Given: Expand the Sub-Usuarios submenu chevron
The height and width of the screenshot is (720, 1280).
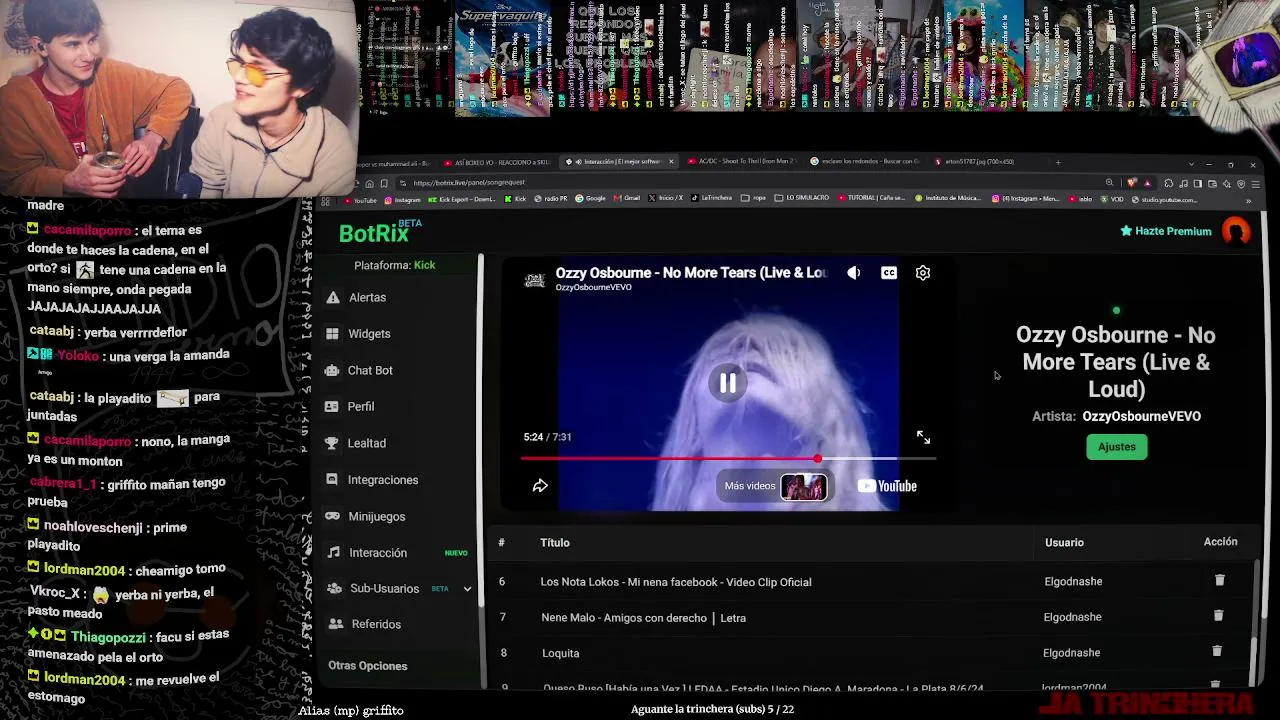Looking at the screenshot, I should (x=467, y=589).
